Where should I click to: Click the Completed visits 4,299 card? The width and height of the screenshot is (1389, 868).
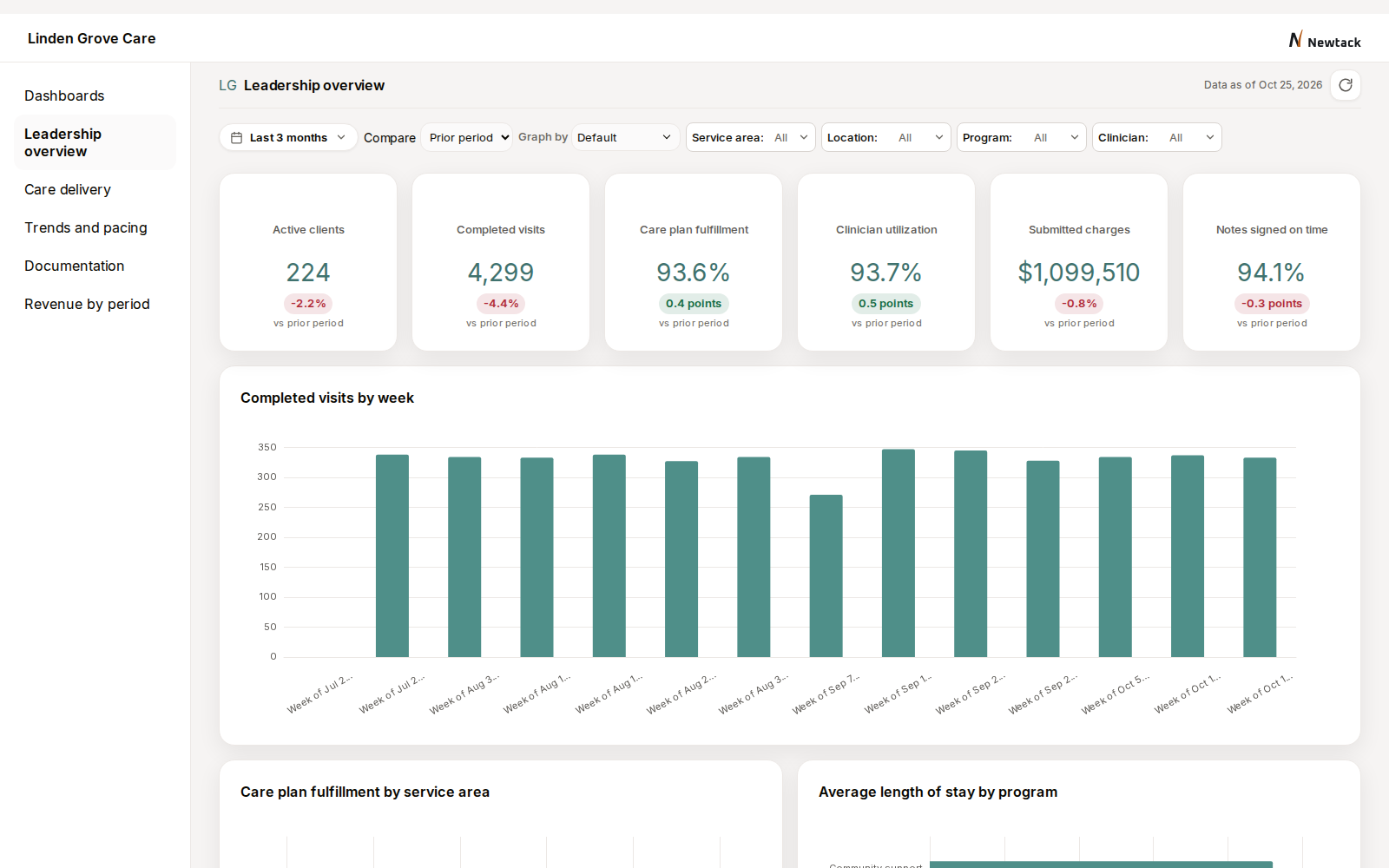point(501,262)
